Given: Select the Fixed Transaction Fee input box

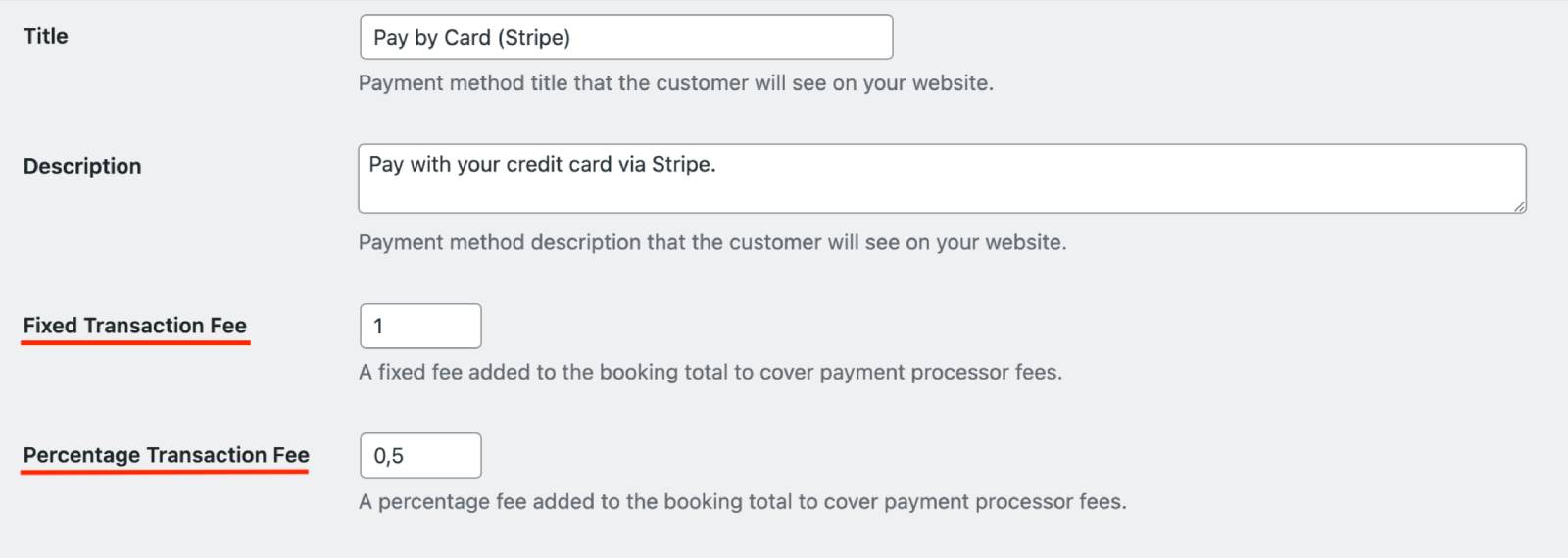Looking at the screenshot, I should (420, 327).
